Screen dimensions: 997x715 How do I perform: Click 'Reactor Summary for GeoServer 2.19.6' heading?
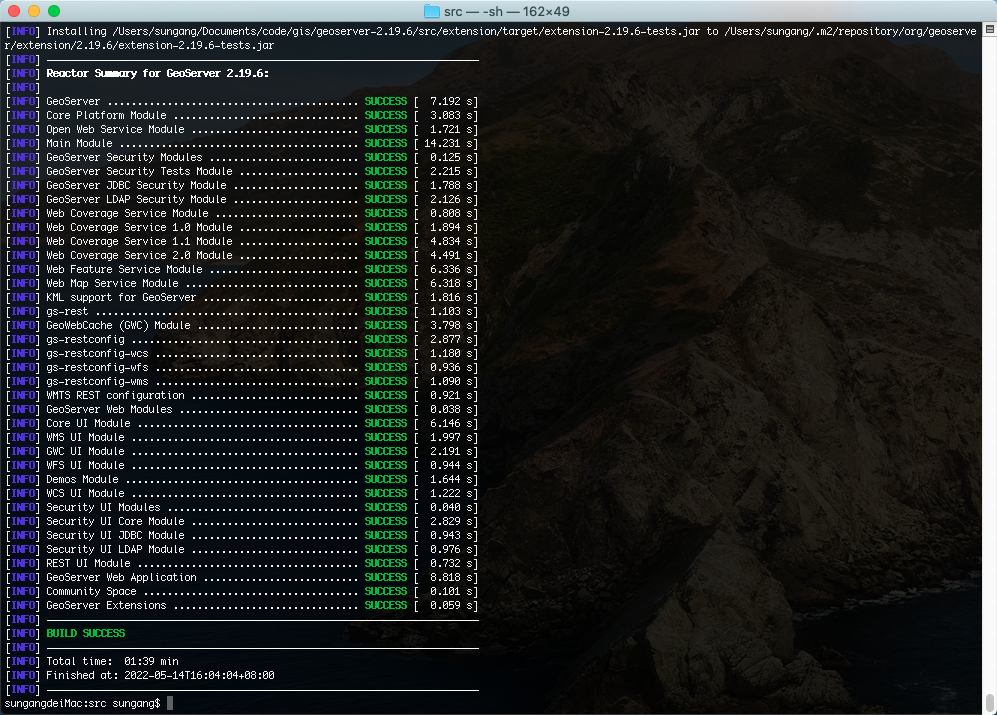(x=157, y=73)
